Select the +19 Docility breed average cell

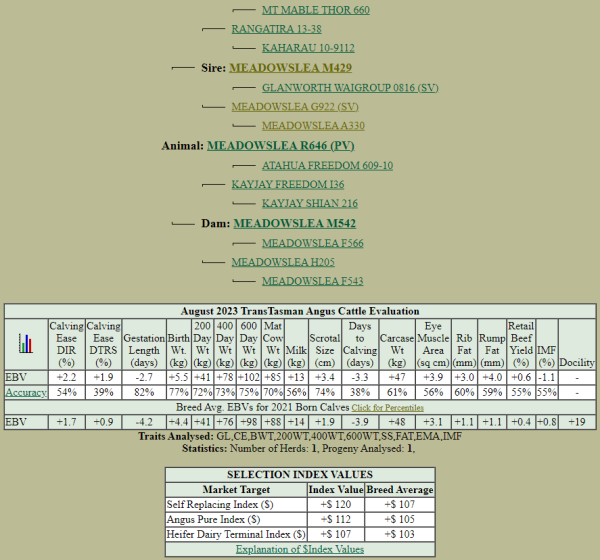[577, 422]
